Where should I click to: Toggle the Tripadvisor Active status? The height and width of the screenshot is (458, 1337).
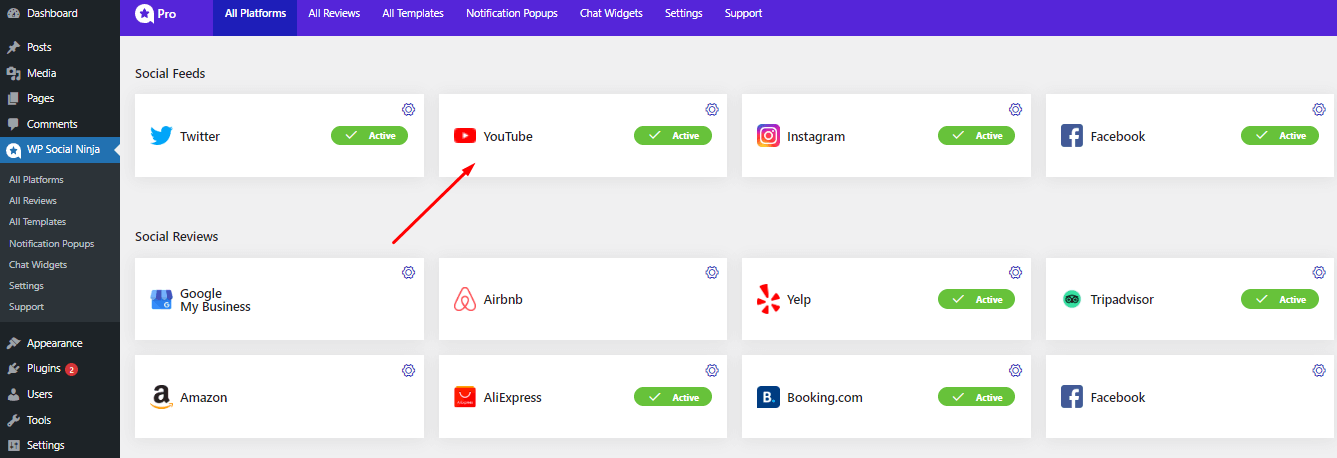pyautogui.click(x=1280, y=299)
